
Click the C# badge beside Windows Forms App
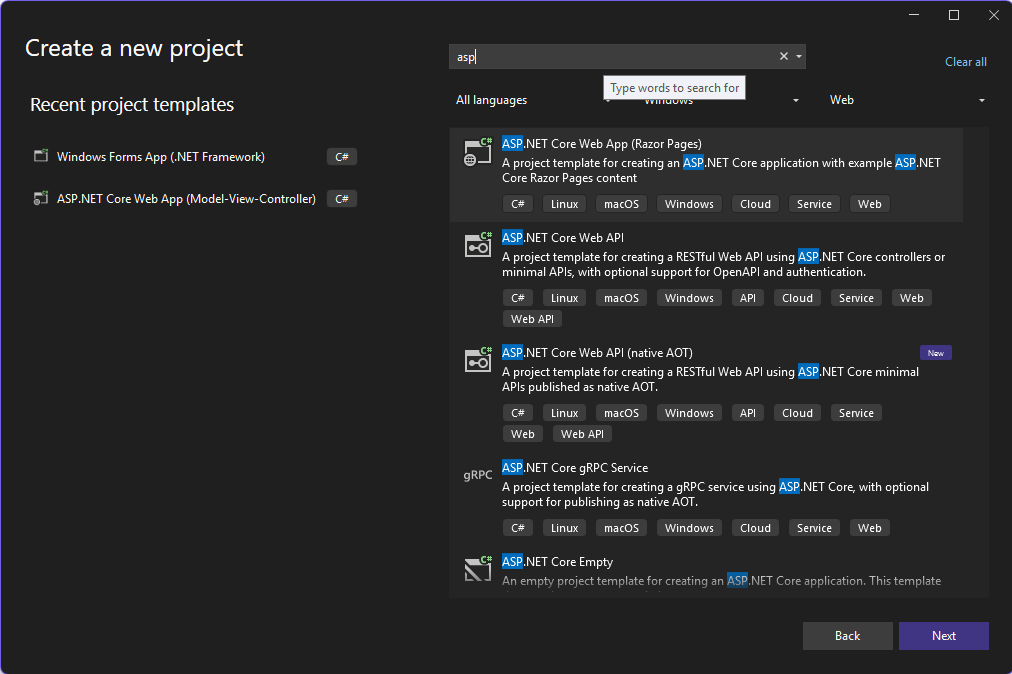(342, 157)
